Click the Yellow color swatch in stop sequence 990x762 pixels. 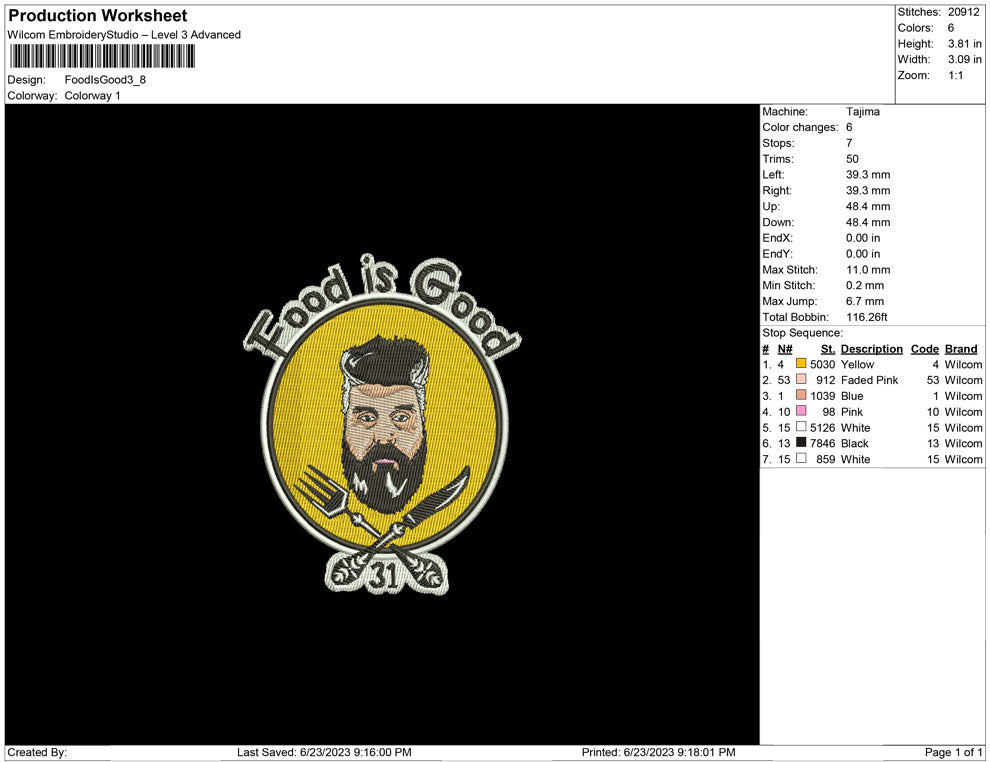[x=801, y=364]
